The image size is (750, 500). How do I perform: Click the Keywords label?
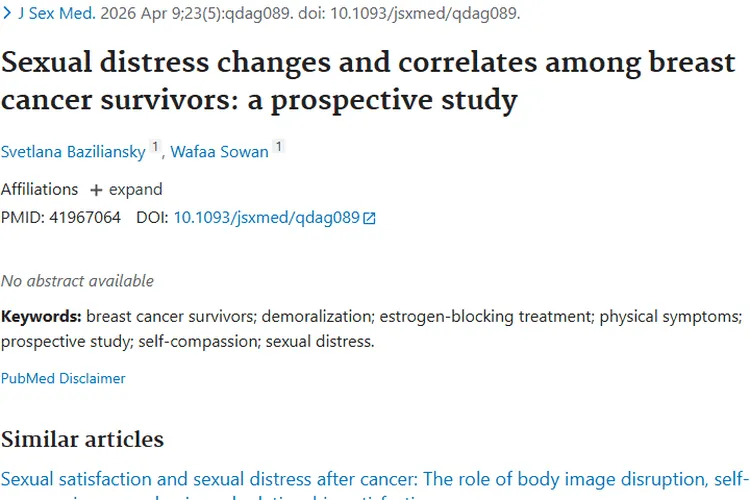tap(41, 317)
